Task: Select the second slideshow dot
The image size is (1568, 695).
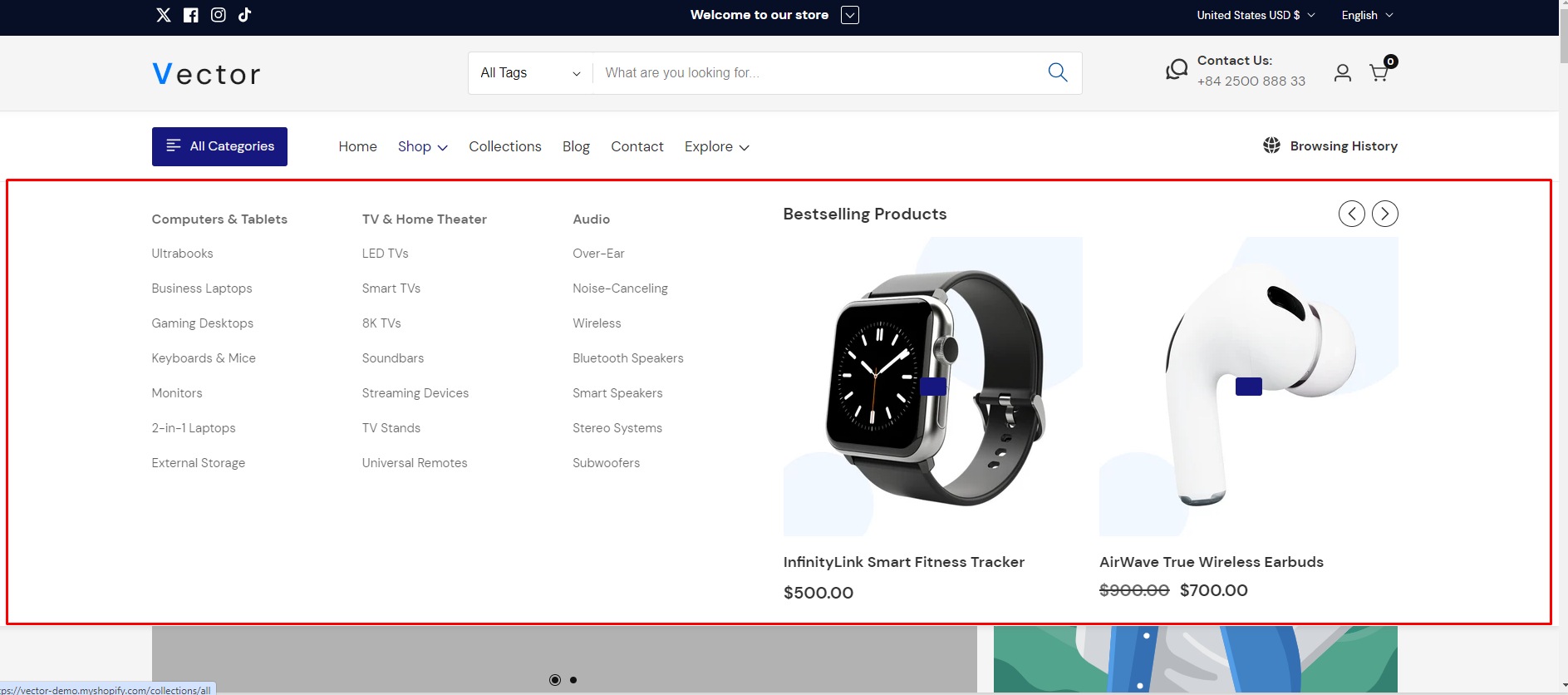Action: tap(573, 680)
